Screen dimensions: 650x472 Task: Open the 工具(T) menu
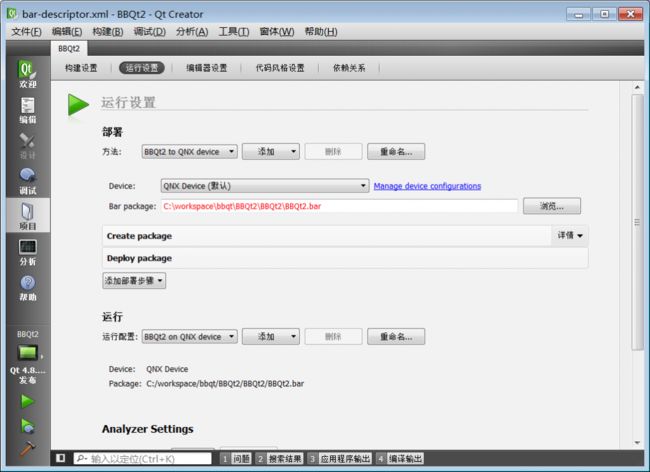pos(234,31)
